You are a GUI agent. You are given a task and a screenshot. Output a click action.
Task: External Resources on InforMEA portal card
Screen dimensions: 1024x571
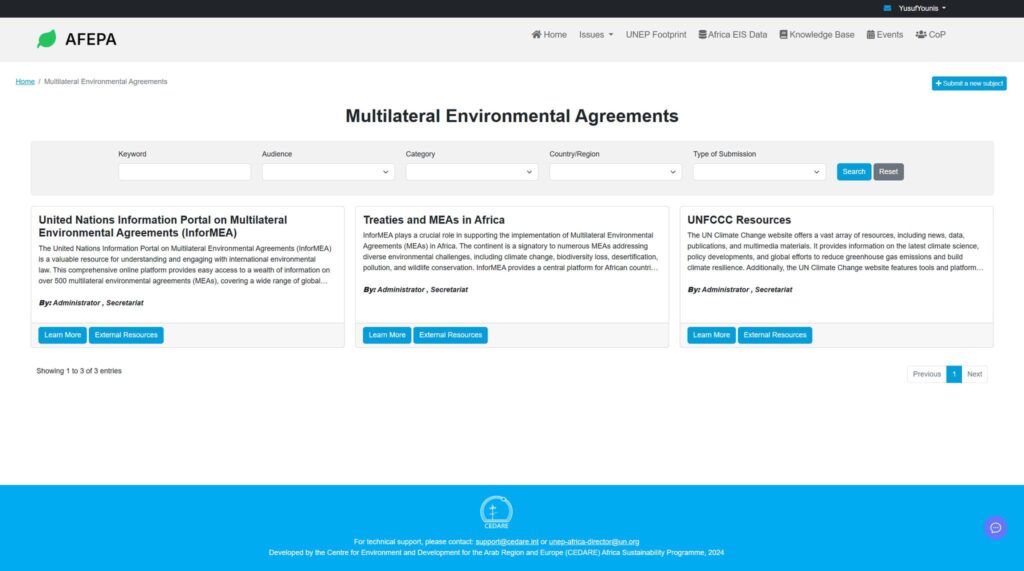click(x=126, y=335)
